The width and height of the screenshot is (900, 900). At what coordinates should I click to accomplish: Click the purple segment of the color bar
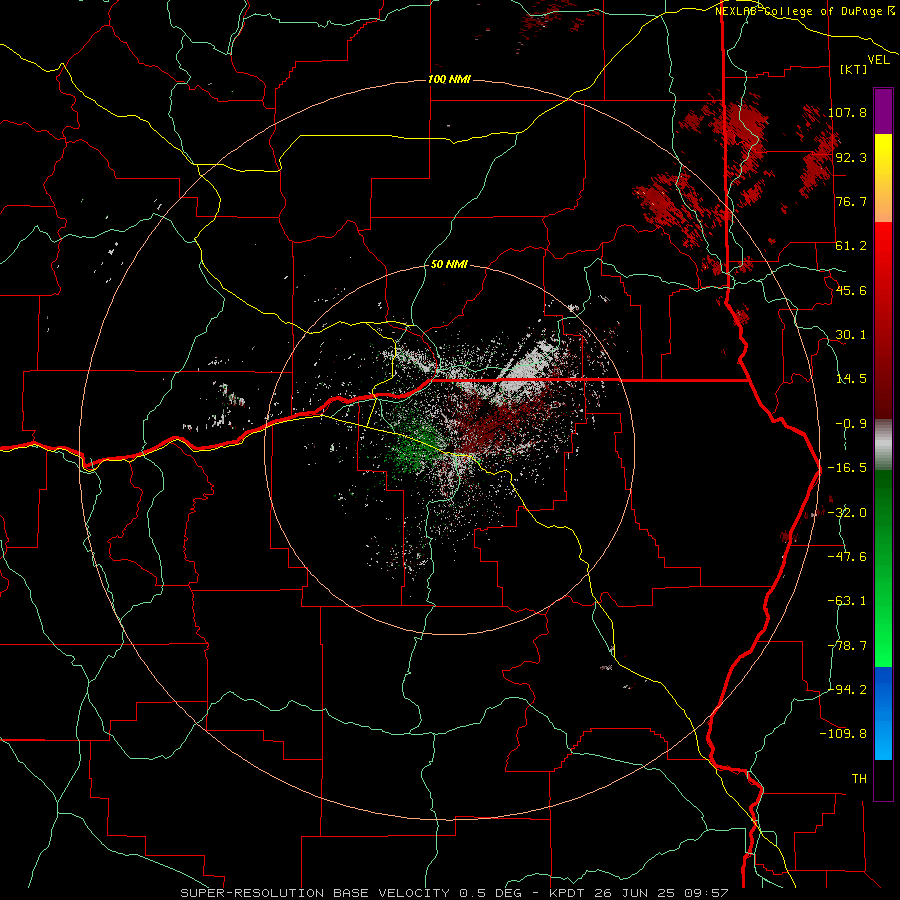click(883, 111)
